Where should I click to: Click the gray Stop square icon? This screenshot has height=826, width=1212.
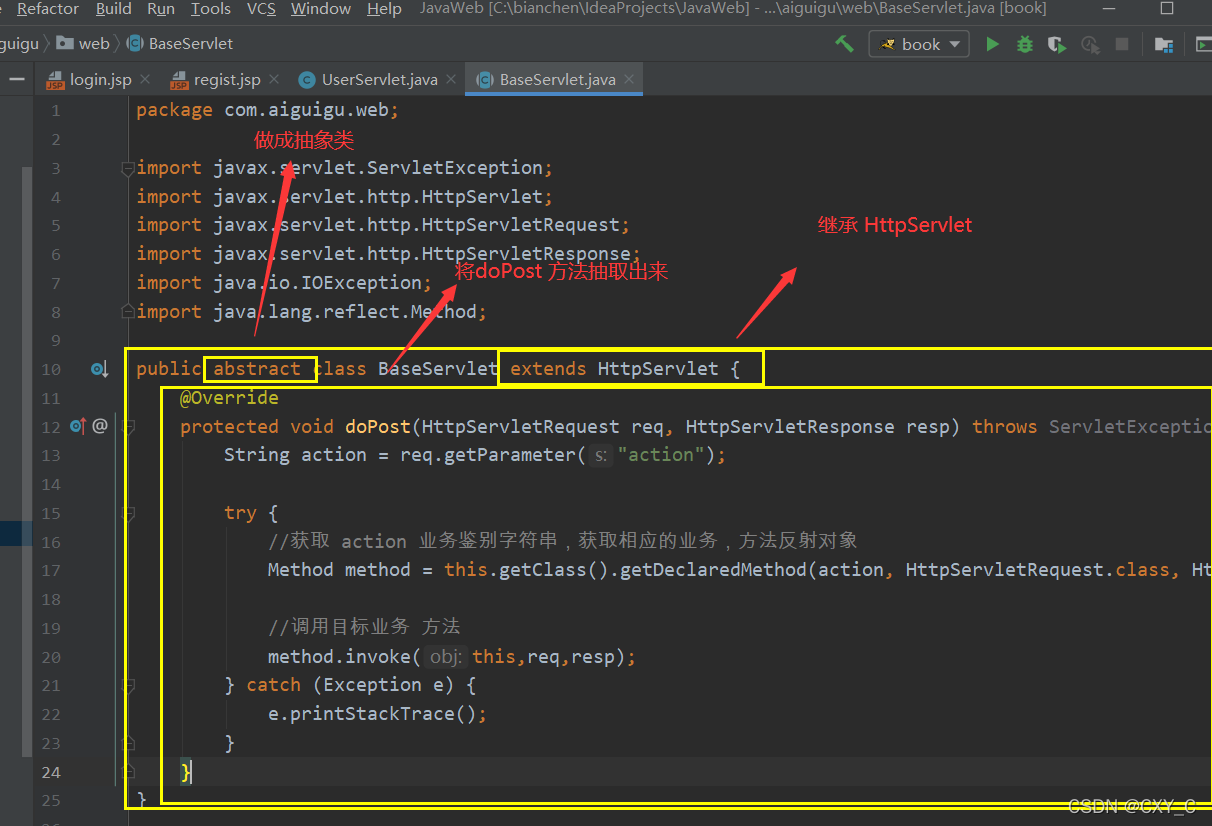[x=1122, y=44]
